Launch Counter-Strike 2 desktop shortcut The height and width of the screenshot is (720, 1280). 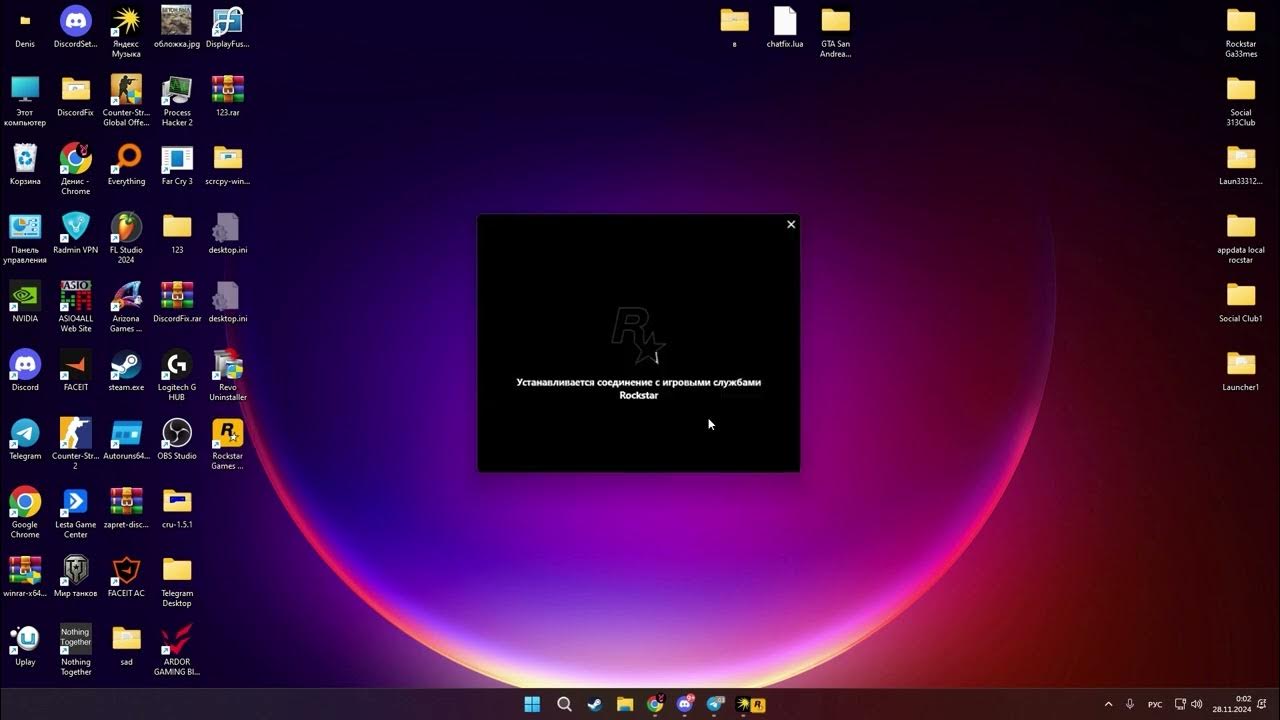(x=76, y=443)
